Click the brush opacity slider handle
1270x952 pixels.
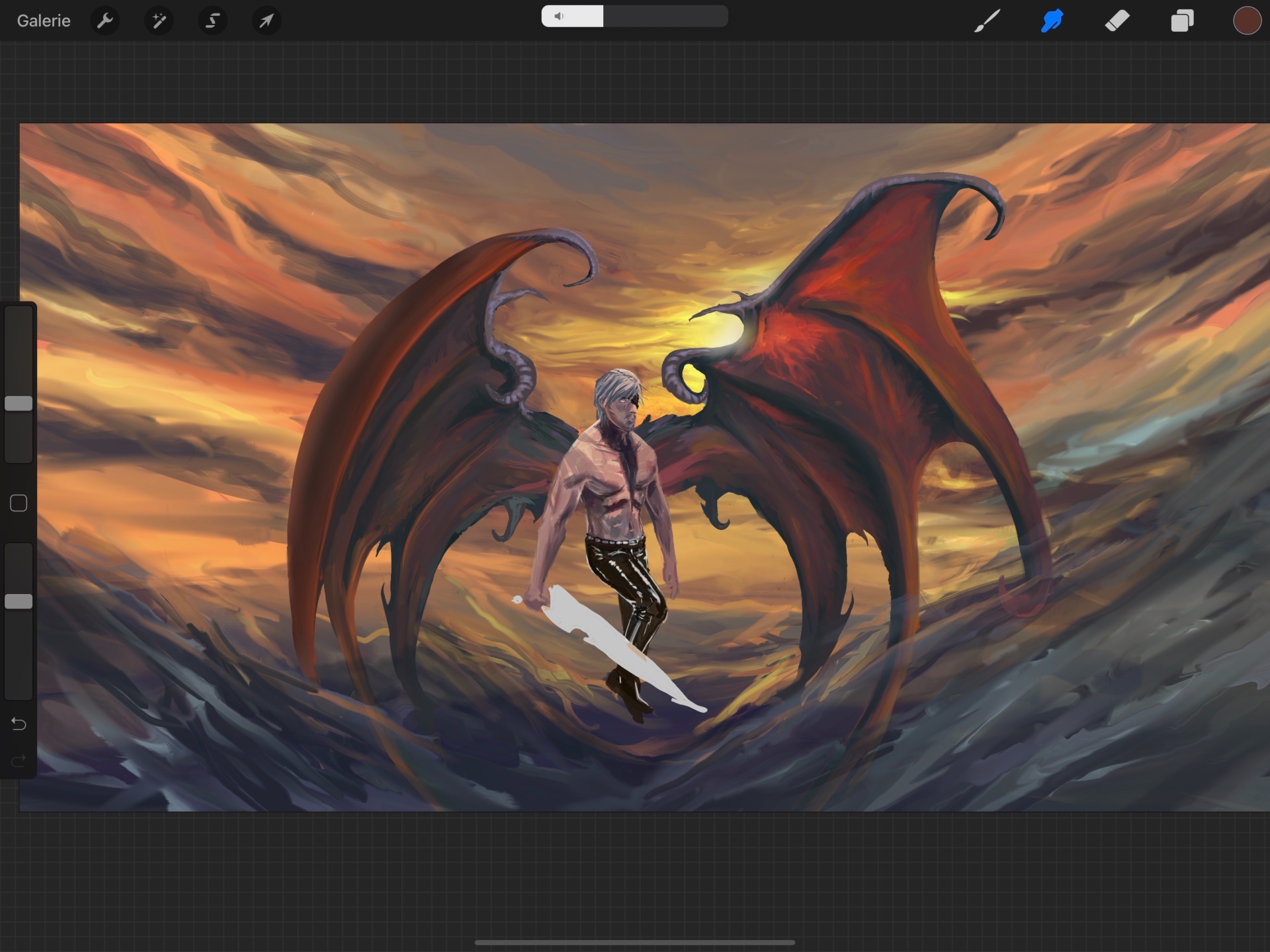tap(19, 601)
